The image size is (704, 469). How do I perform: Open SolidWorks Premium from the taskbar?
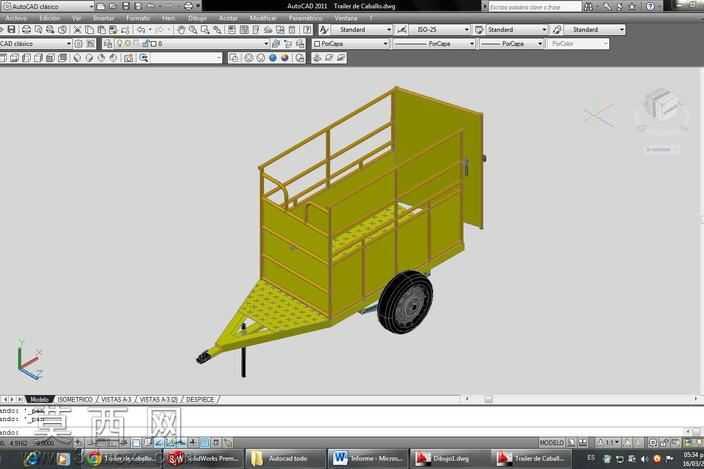point(203,459)
